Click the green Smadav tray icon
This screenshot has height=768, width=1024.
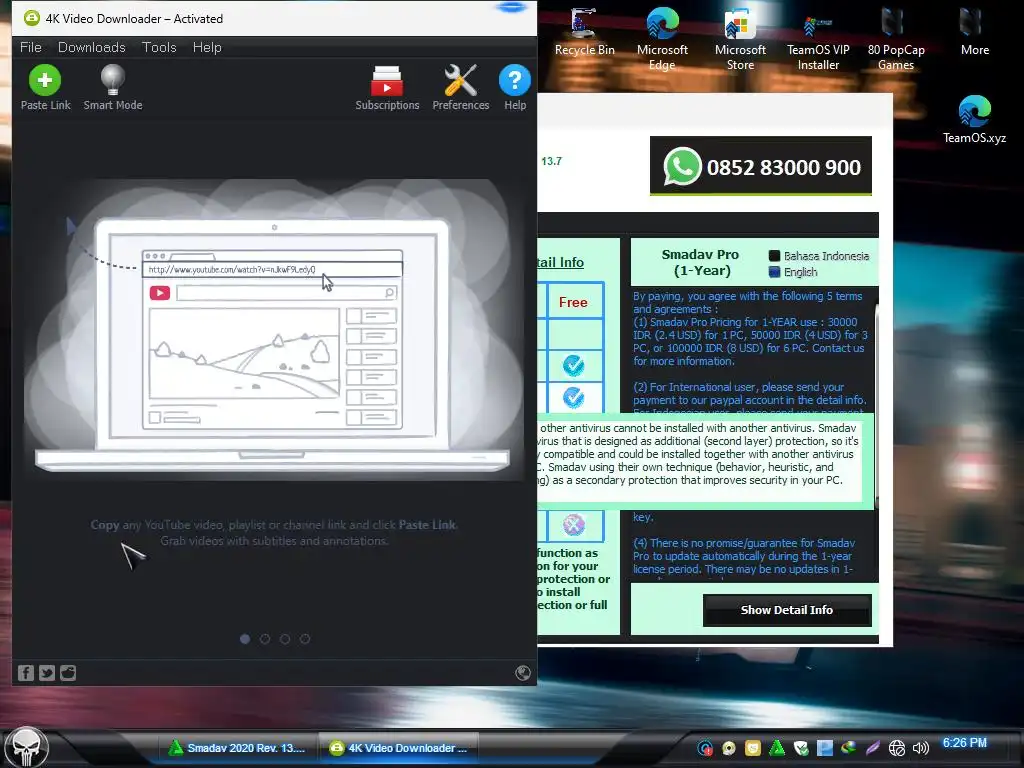pyautogui.click(x=776, y=748)
